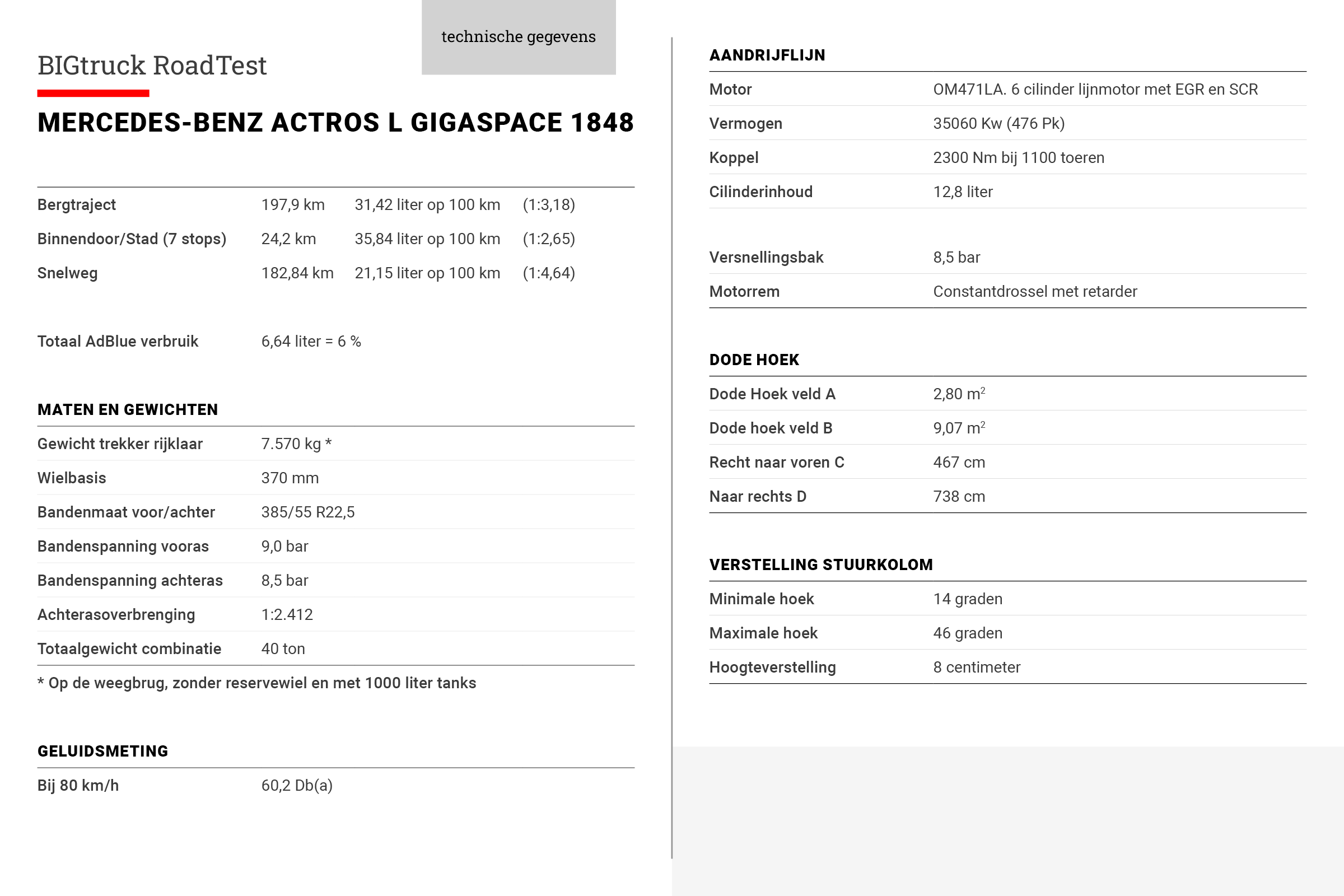This screenshot has width=1344, height=896.
Task: Select the value '12,8 liter'
Action: pos(962,192)
